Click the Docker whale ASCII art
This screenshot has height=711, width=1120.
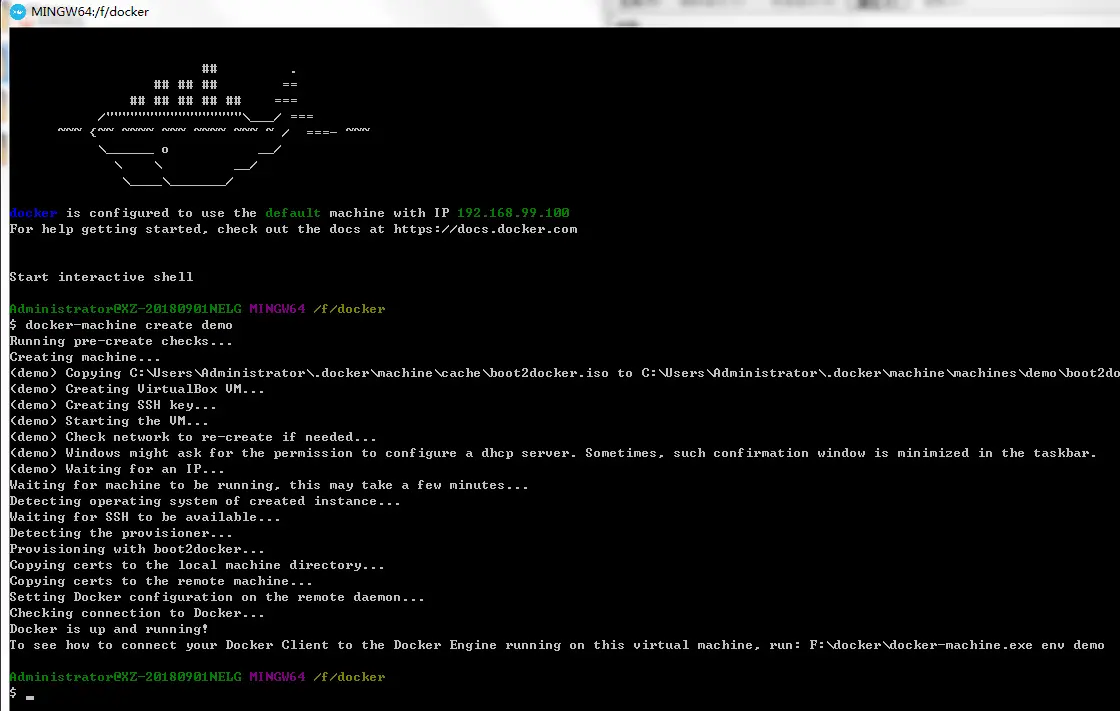(214, 125)
